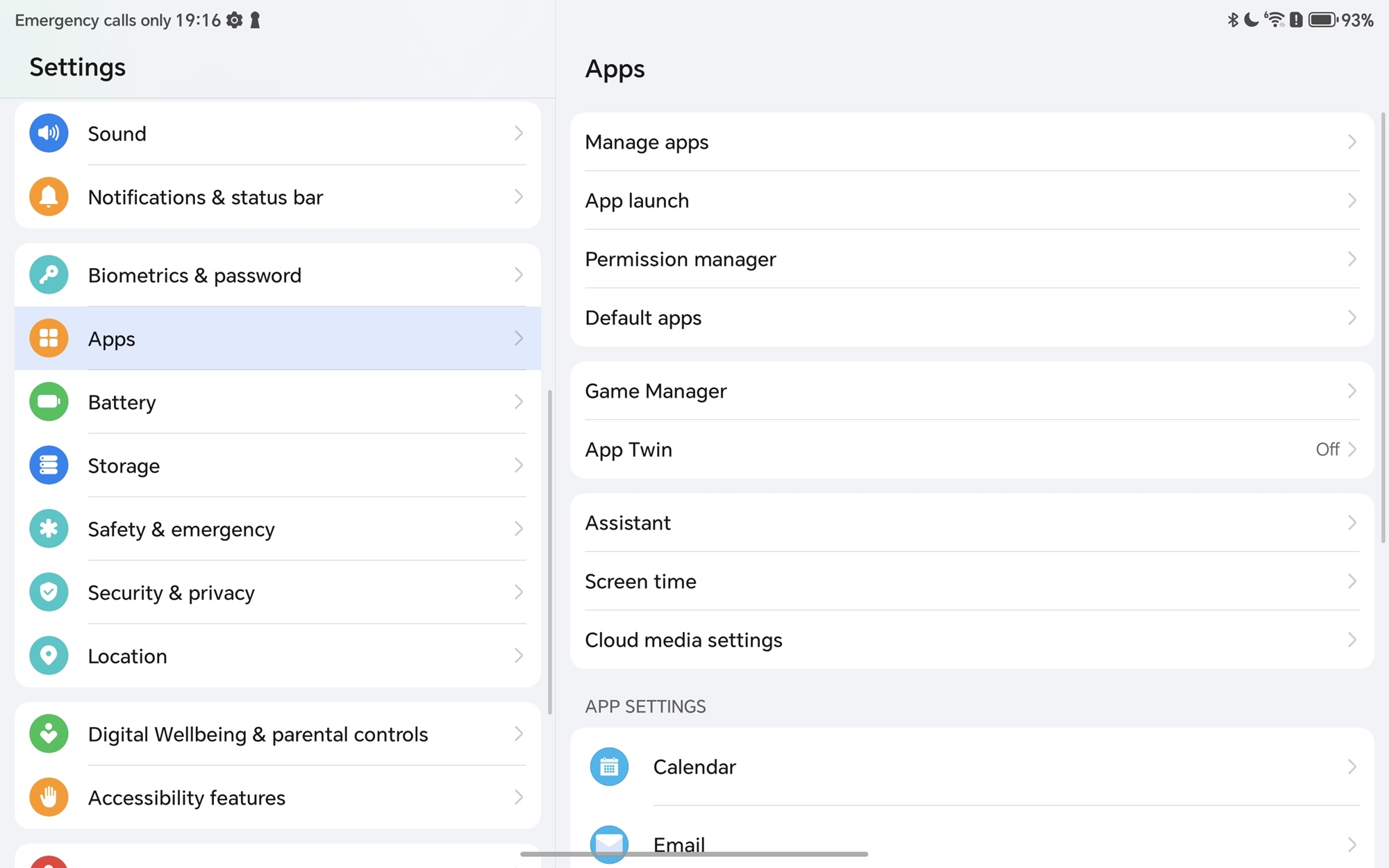
Task: Tap the Location pin icon
Action: click(49, 656)
